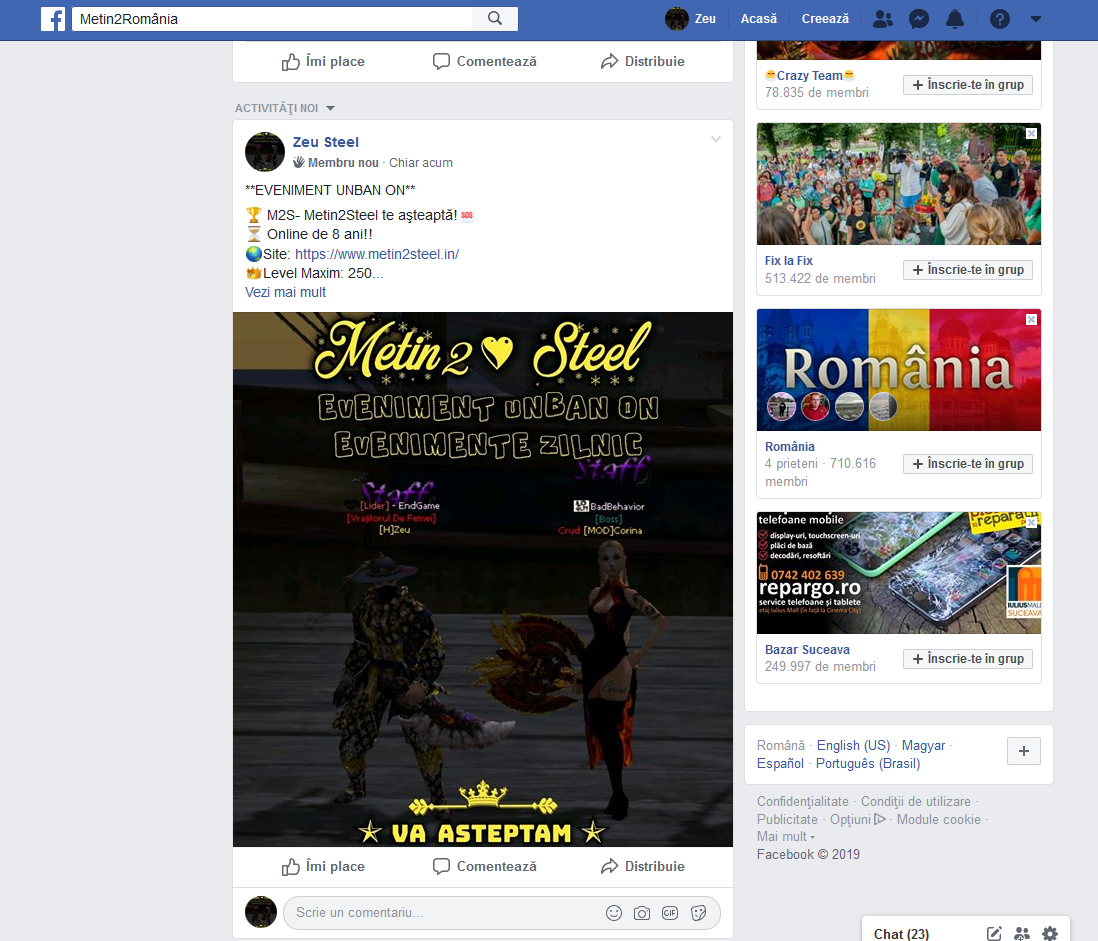Open Zeu Steel author name link
The width and height of the screenshot is (1098, 941).
click(326, 142)
